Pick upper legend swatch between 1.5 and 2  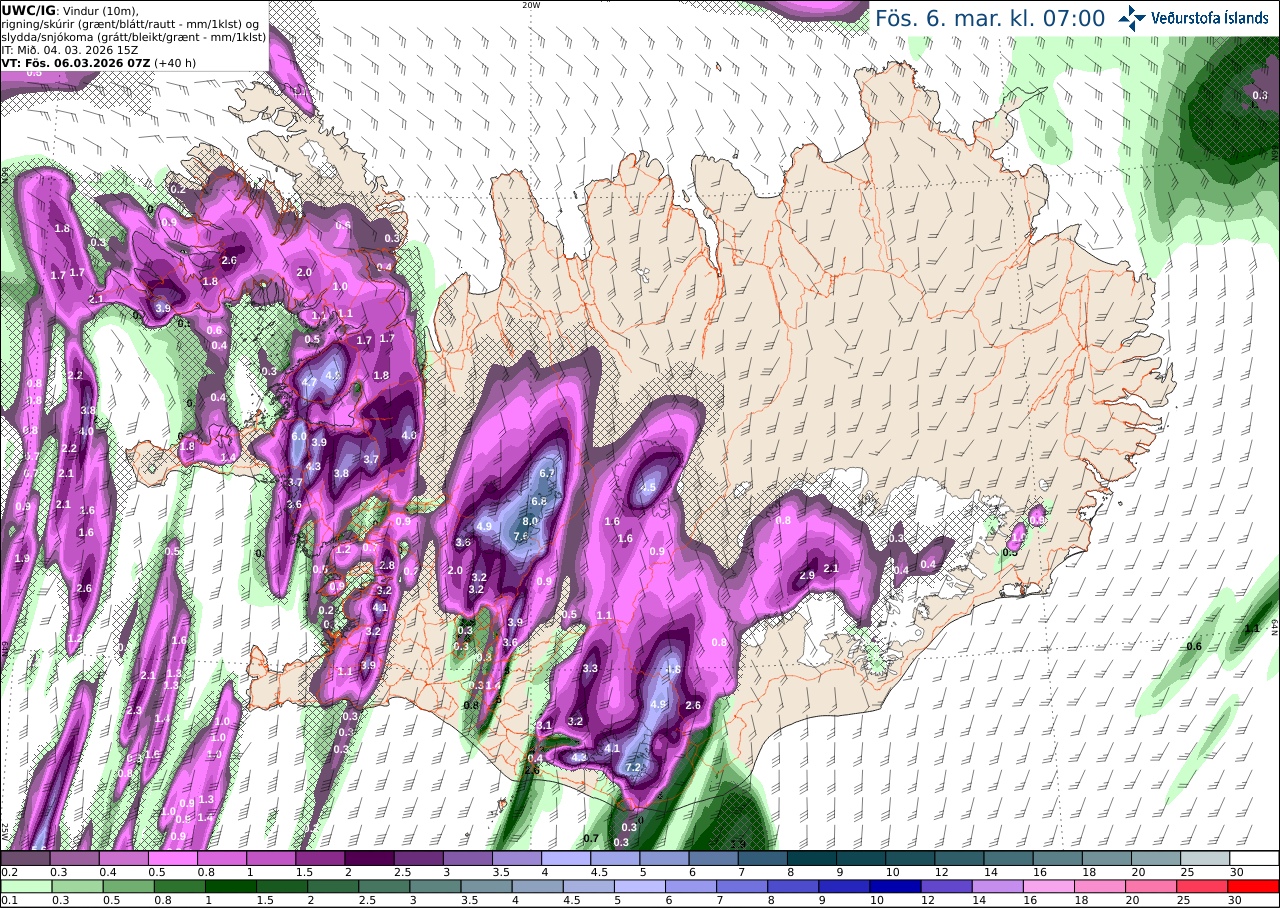click(320, 858)
